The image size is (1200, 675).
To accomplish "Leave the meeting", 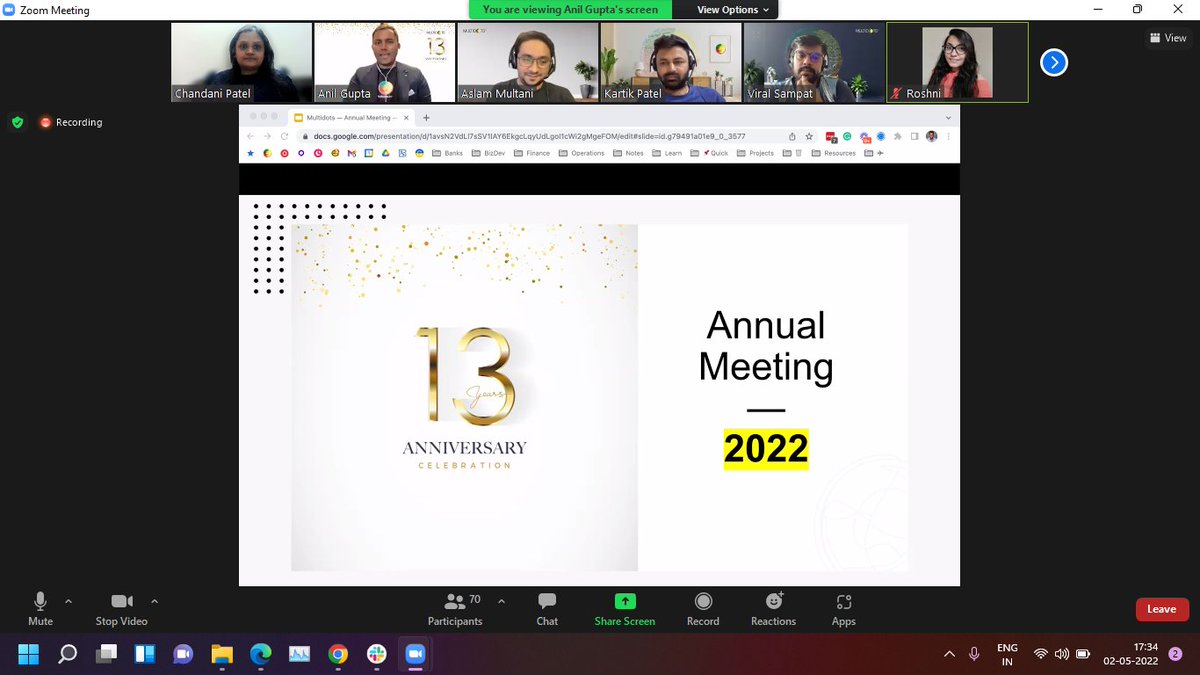I will pyautogui.click(x=1161, y=609).
